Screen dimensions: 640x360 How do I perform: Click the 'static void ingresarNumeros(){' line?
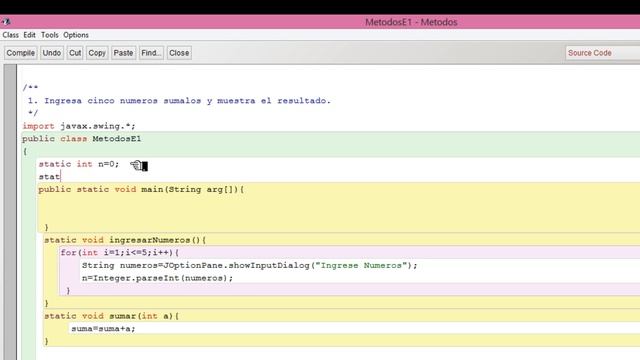(125, 240)
